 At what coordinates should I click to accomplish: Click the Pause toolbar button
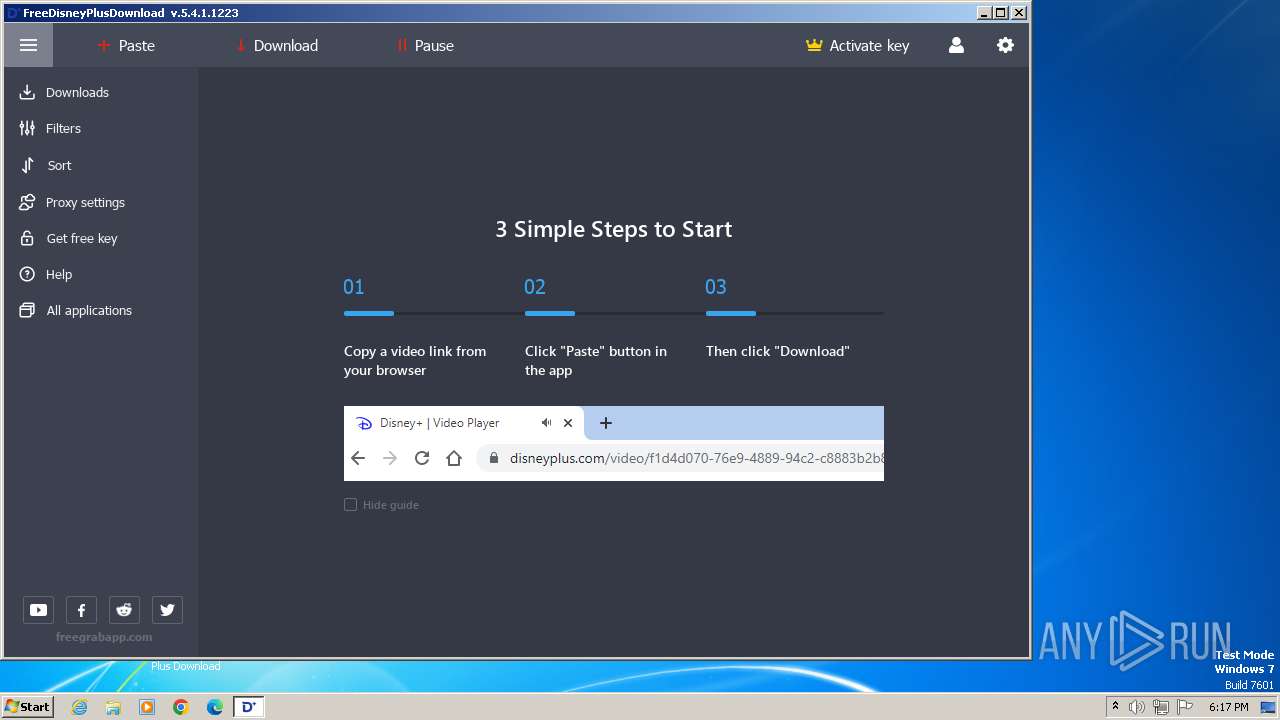tap(425, 45)
